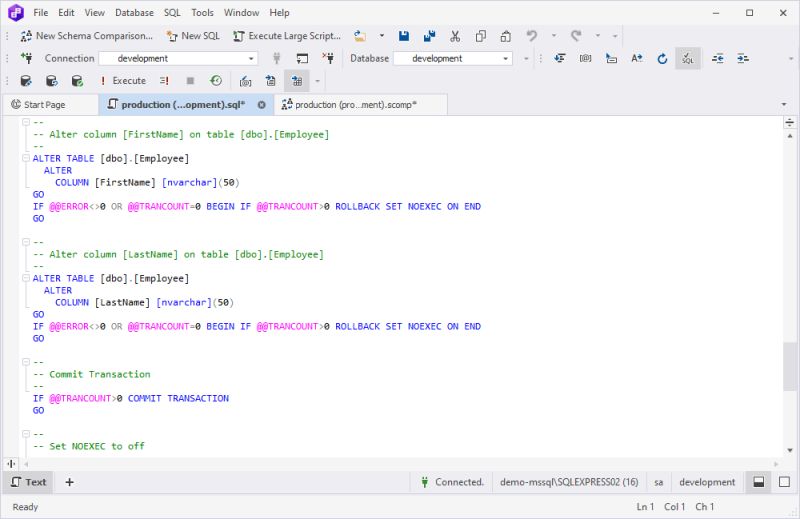Click the results to text document icon
Viewport: 800px width, 519px height.
(271, 81)
